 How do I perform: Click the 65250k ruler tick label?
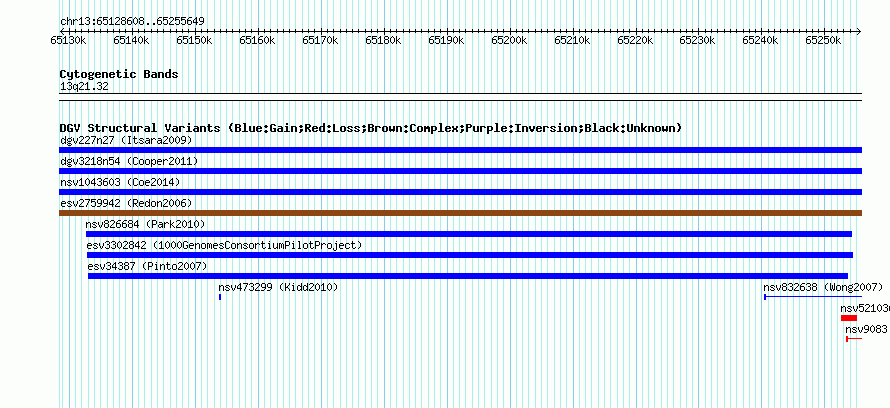point(824,40)
